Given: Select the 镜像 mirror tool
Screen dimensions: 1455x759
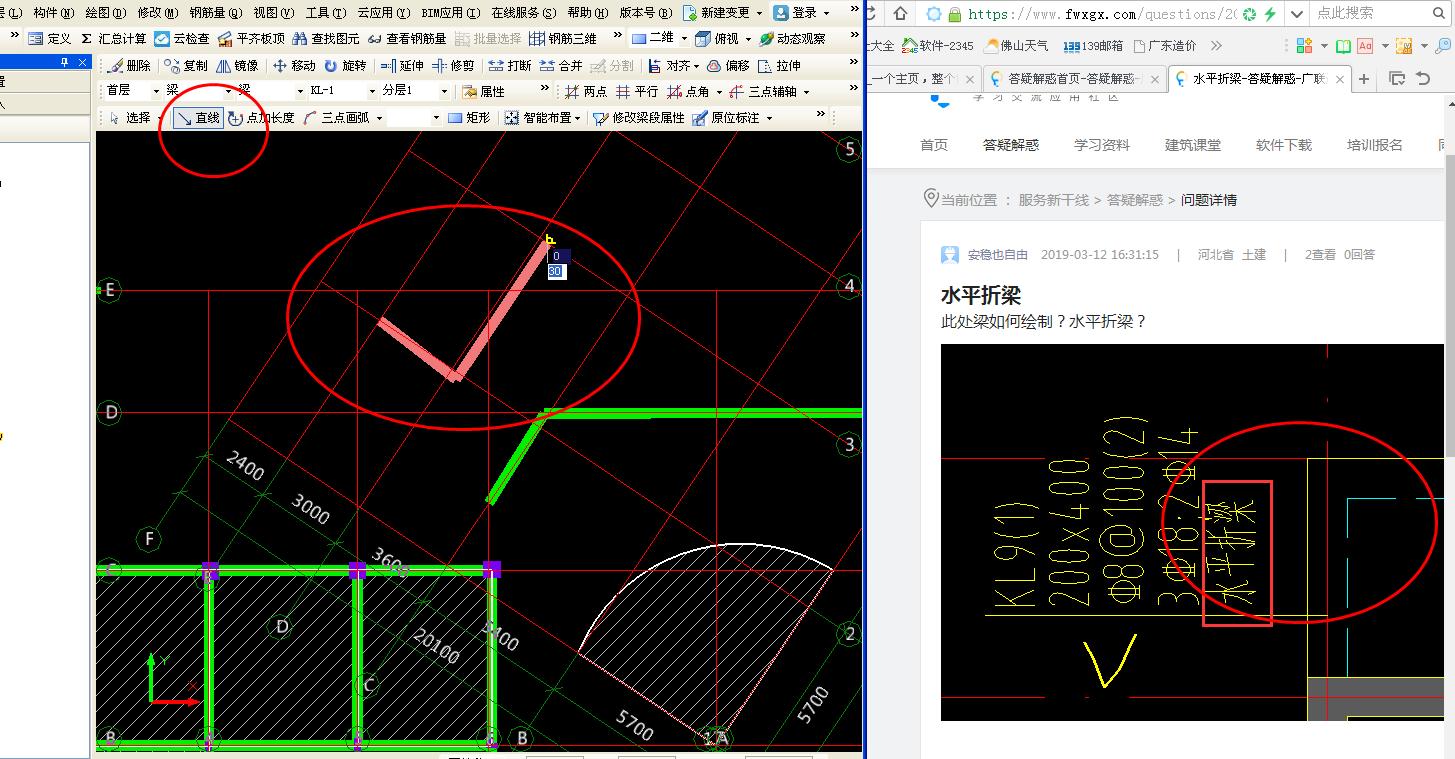Looking at the screenshot, I should 237,65.
